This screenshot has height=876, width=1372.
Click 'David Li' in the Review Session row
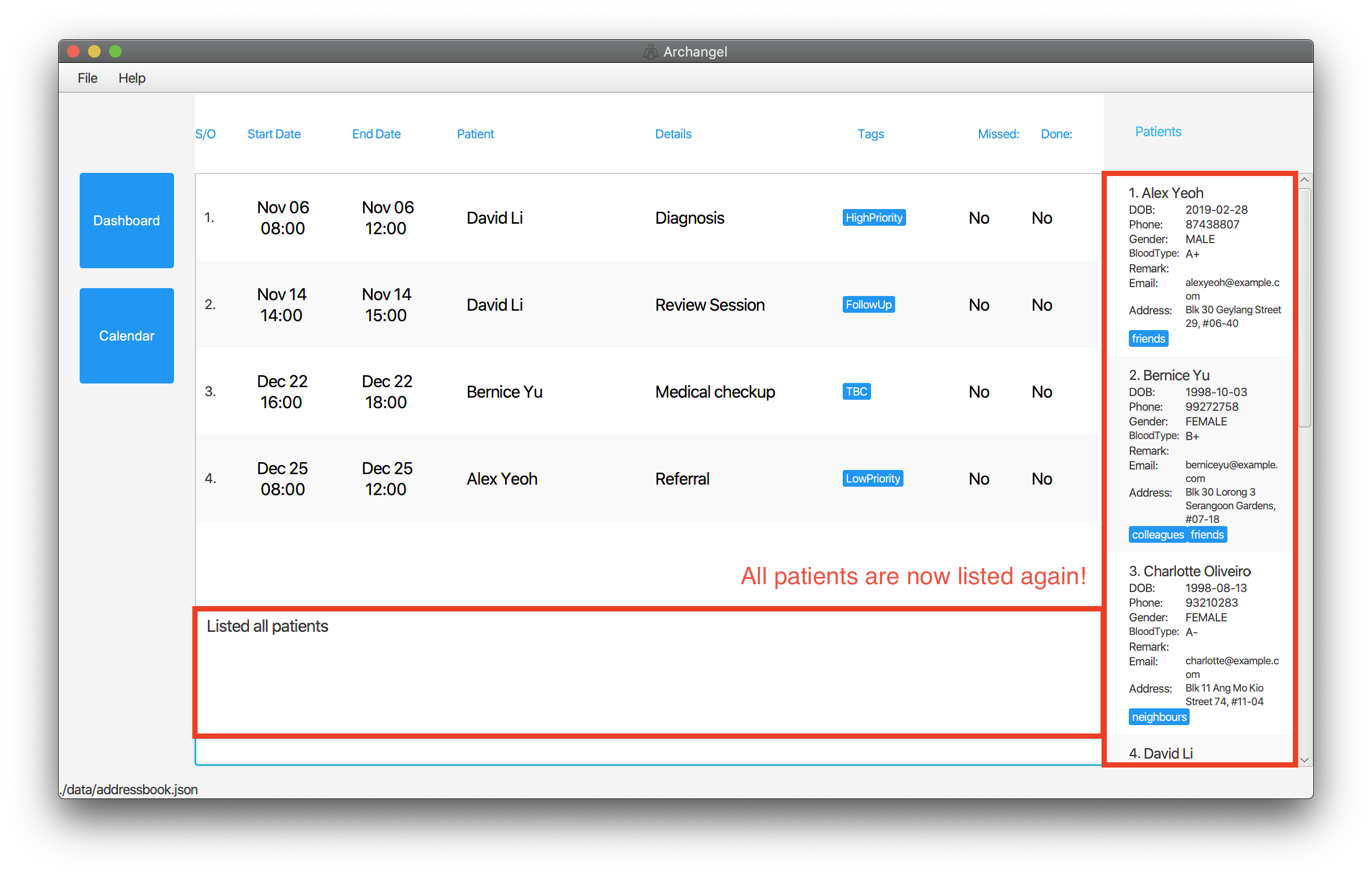tap(494, 305)
